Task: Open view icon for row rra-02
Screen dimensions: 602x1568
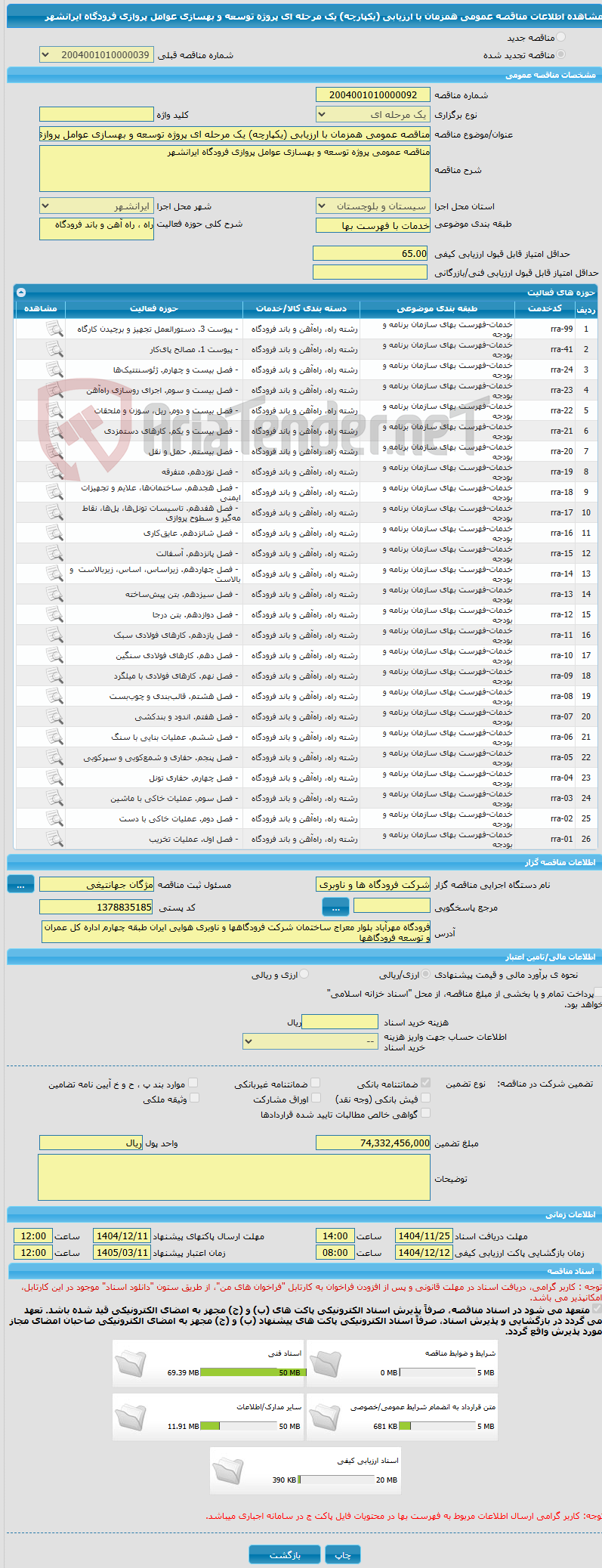Action: [x=54, y=818]
